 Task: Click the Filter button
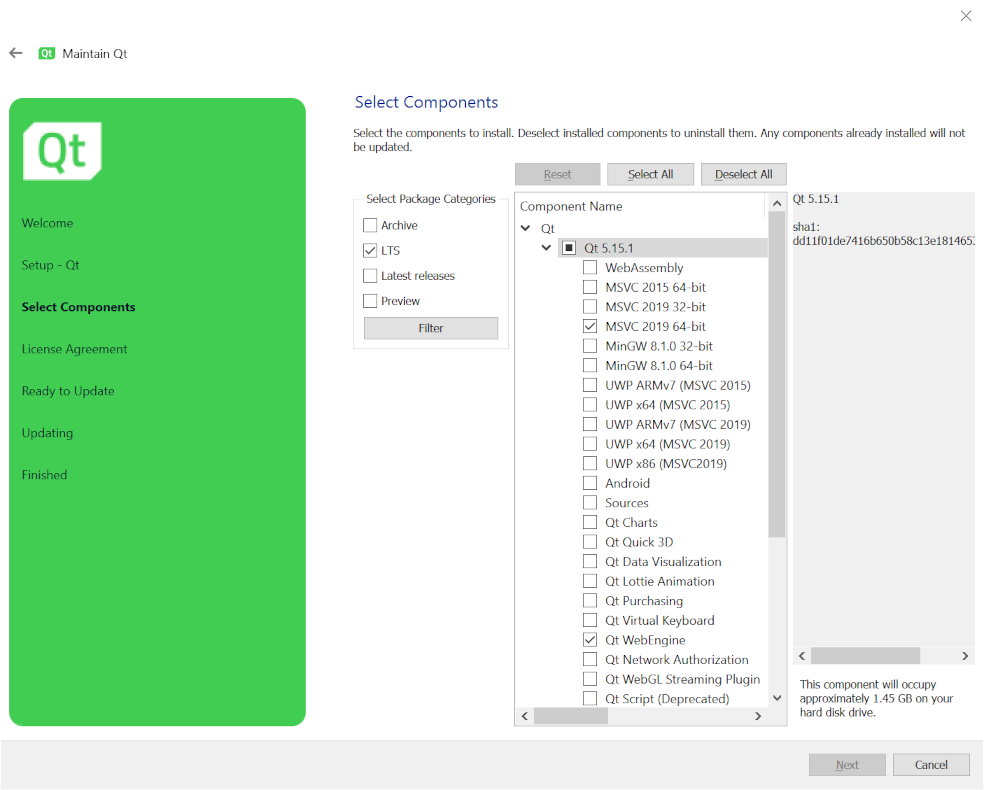pyautogui.click(x=431, y=328)
